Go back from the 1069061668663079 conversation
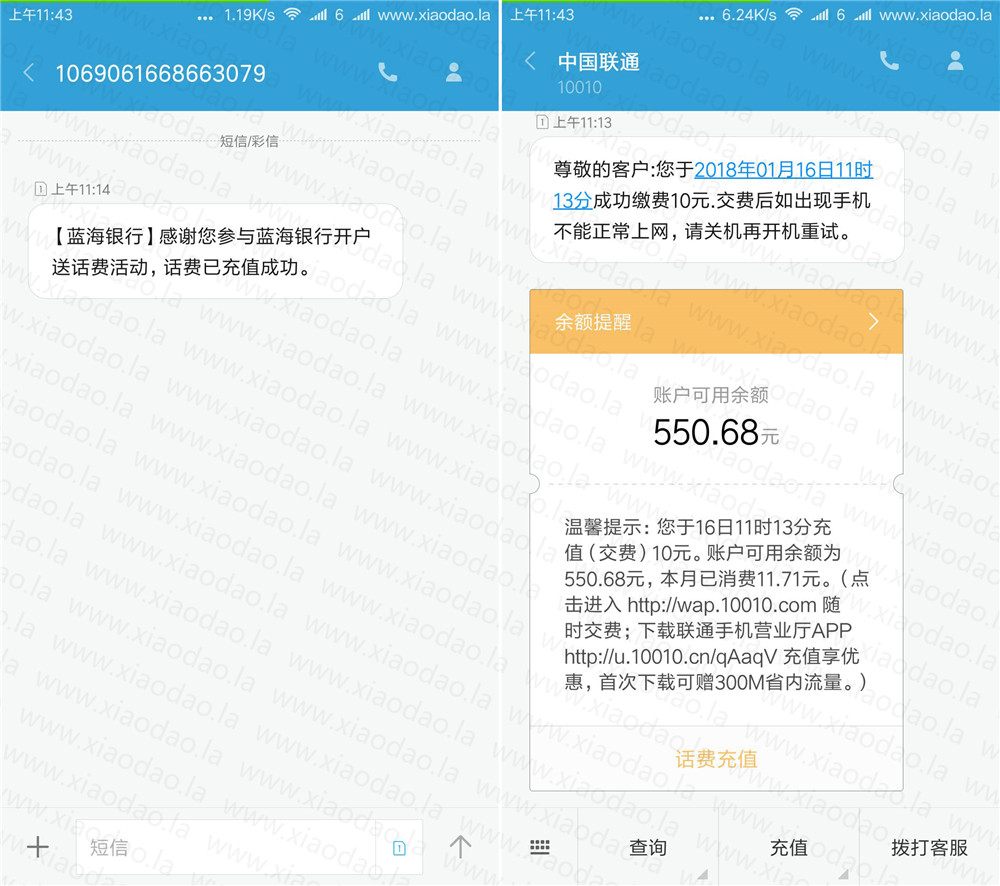This screenshot has height=886, width=1000. [28, 73]
